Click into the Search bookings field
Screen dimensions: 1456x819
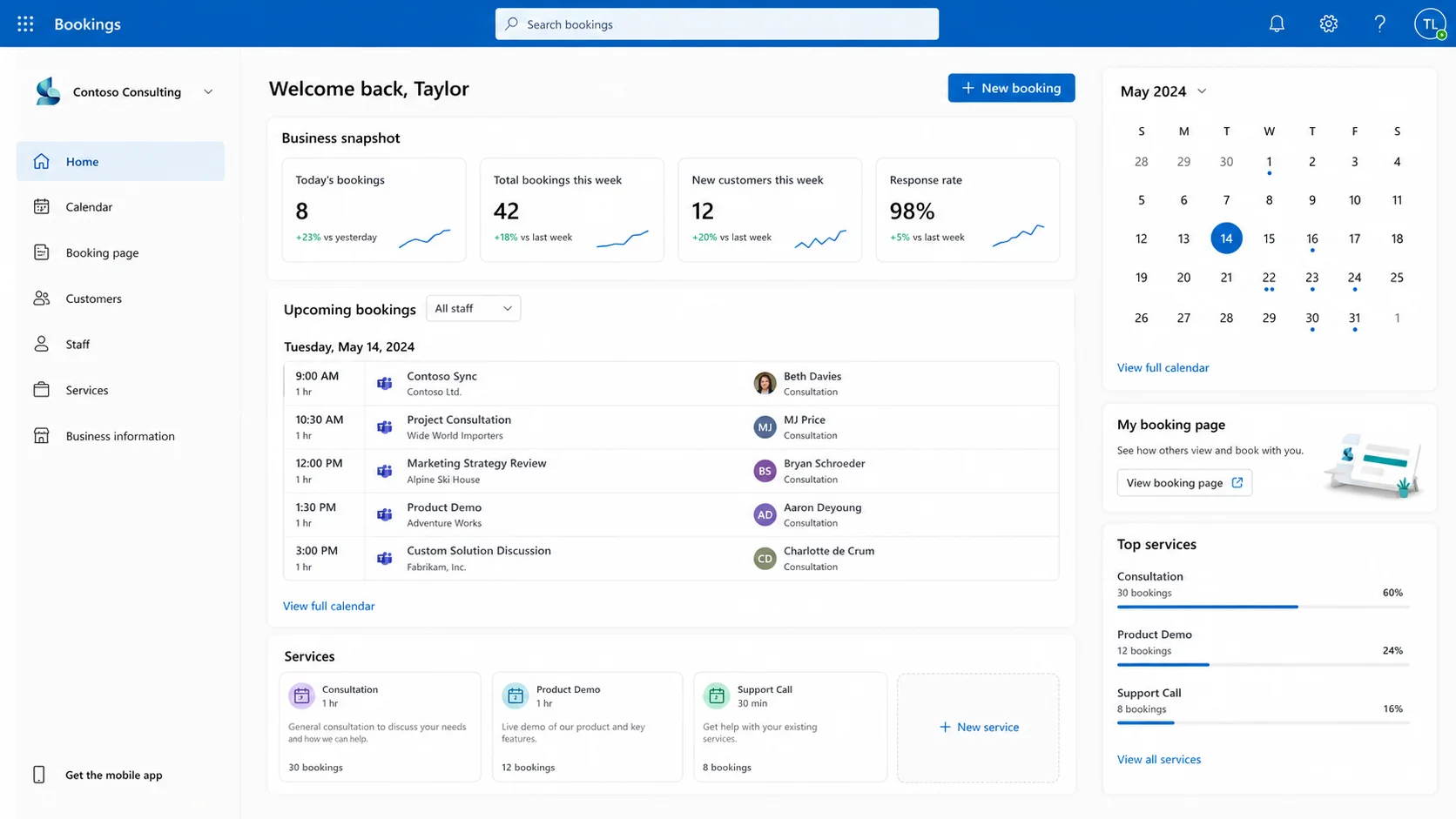coord(717,23)
